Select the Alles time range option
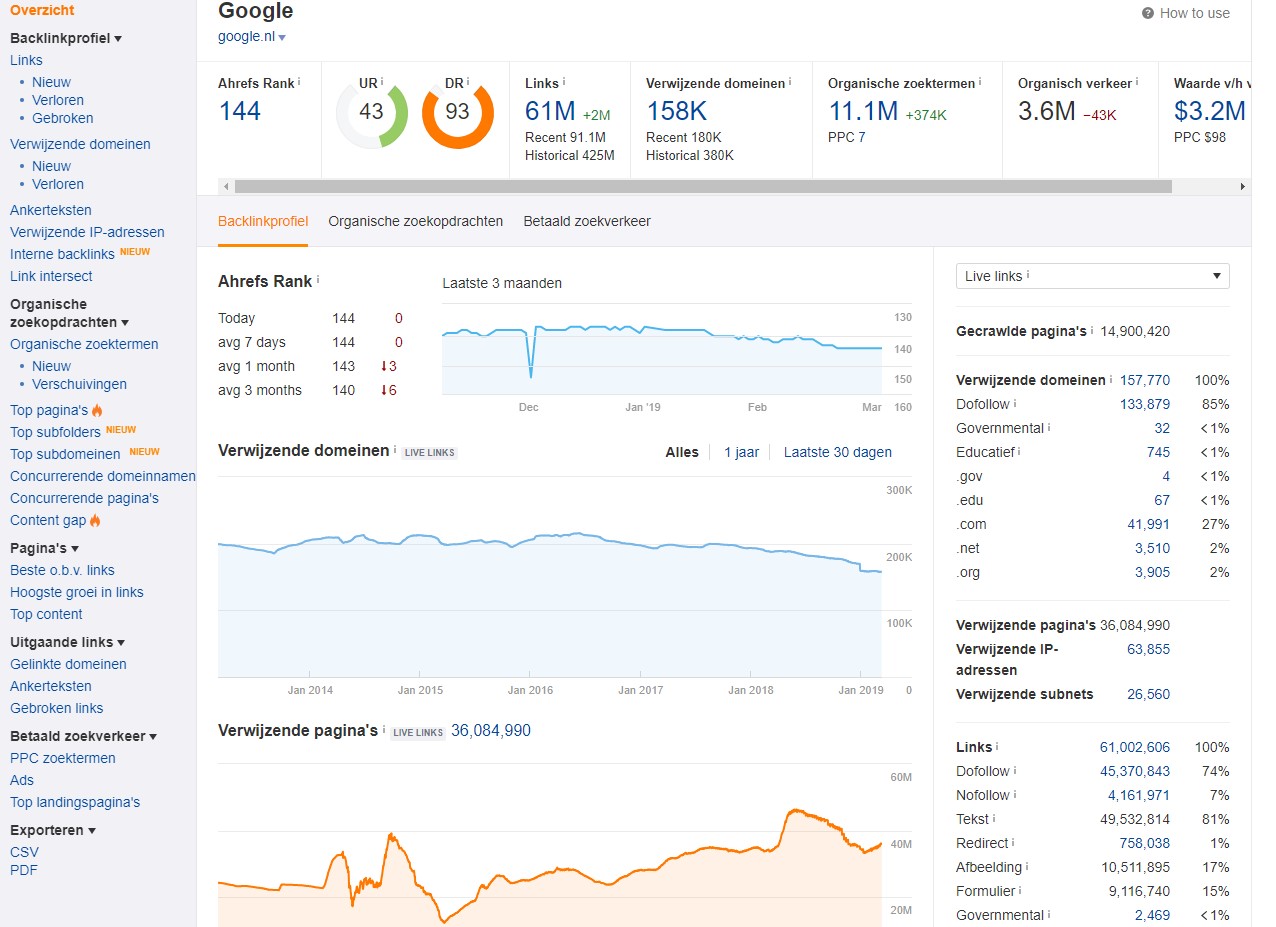Image resolution: width=1276 pixels, height=927 pixels. tap(682, 452)
